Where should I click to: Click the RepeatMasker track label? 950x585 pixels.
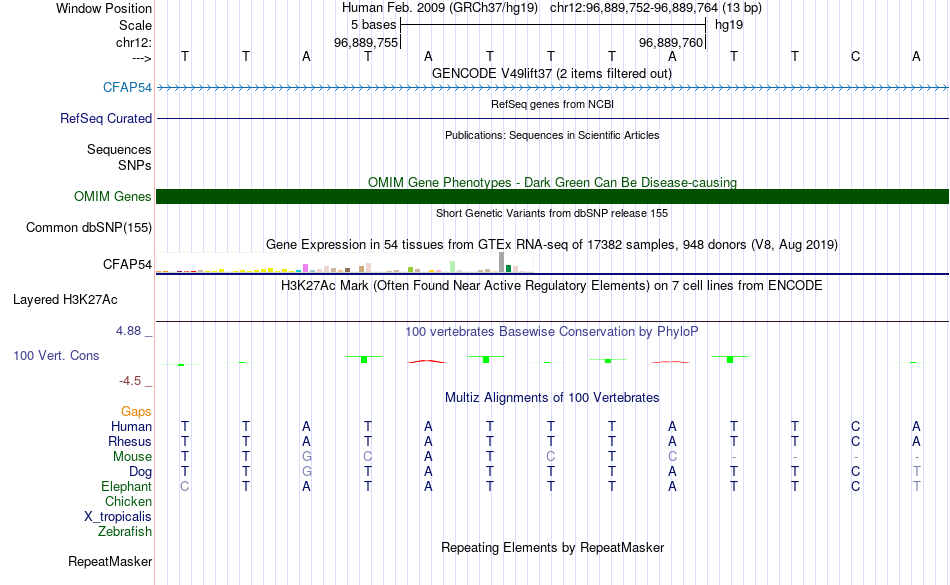click(x=110, y=561)
